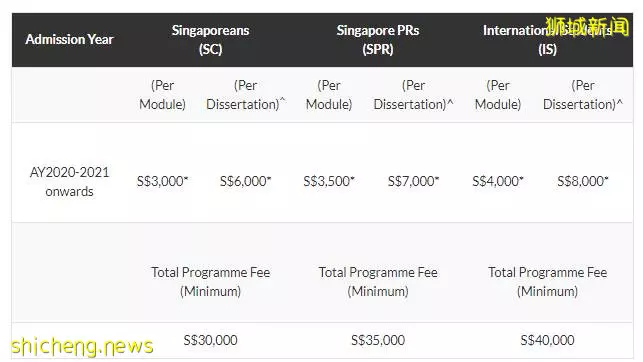The height and width of the screenshot is (362, 643).
Task: Click the yellow Chinese watermark logo
Action: [587, 26]
